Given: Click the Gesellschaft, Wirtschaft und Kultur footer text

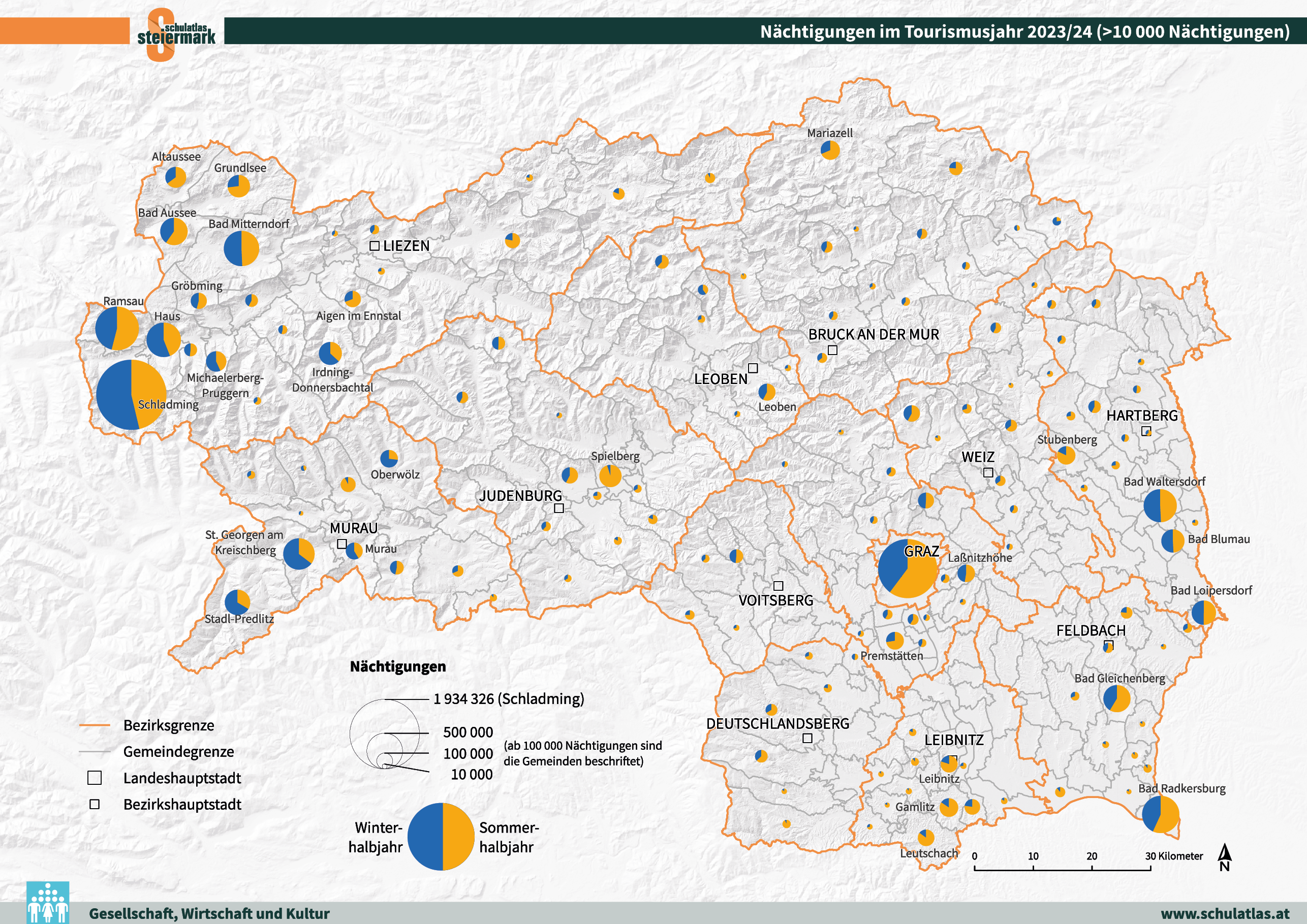Looking at the screenshot, I should tap(209, 914).
